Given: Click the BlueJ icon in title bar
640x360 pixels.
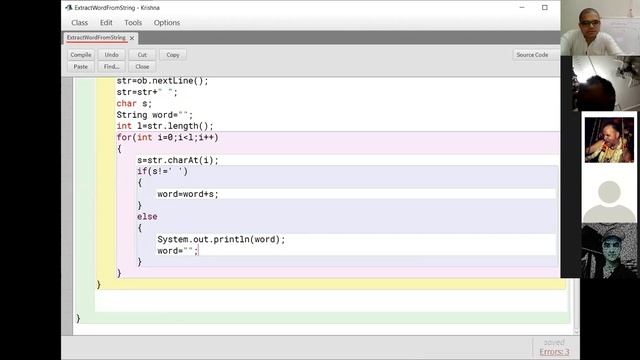Looking at the screenshot, I should tap(69, 8).
